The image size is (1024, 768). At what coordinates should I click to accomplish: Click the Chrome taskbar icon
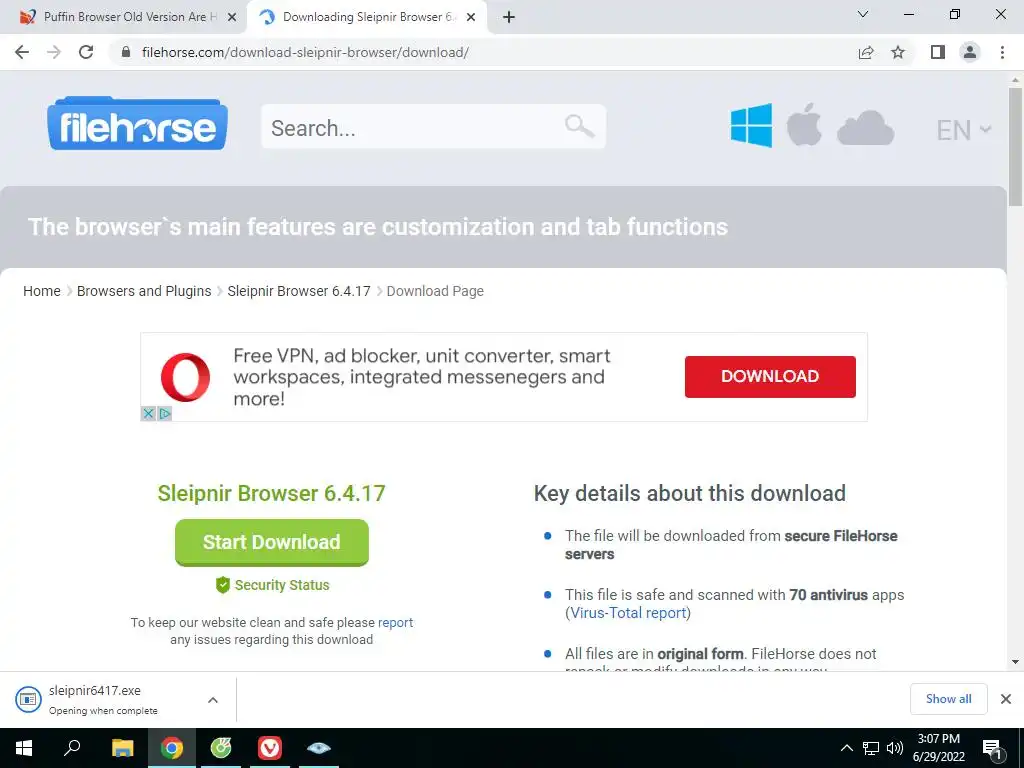(172, 748)
